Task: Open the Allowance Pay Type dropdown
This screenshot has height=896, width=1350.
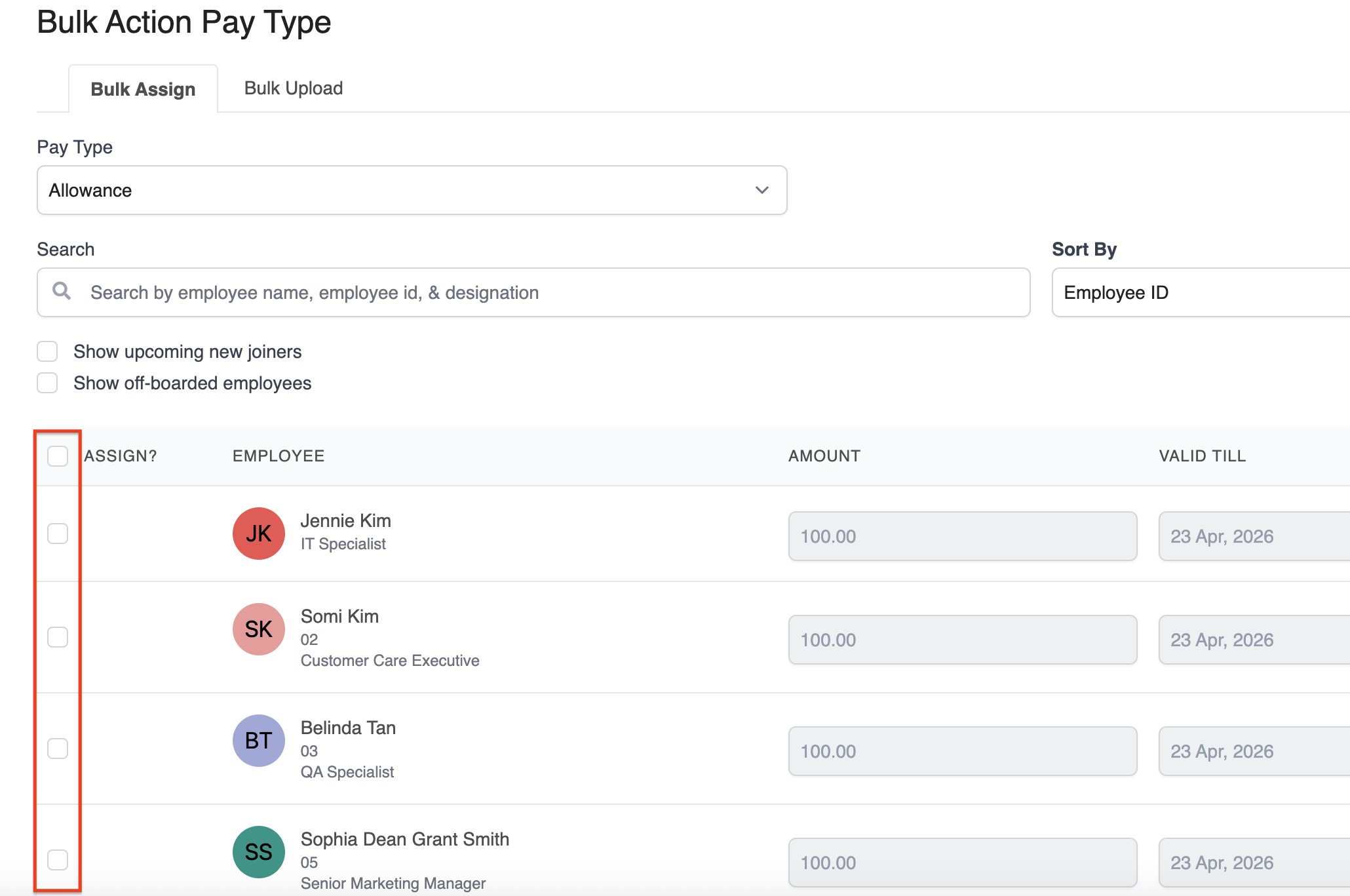Action: pos(412,190)
